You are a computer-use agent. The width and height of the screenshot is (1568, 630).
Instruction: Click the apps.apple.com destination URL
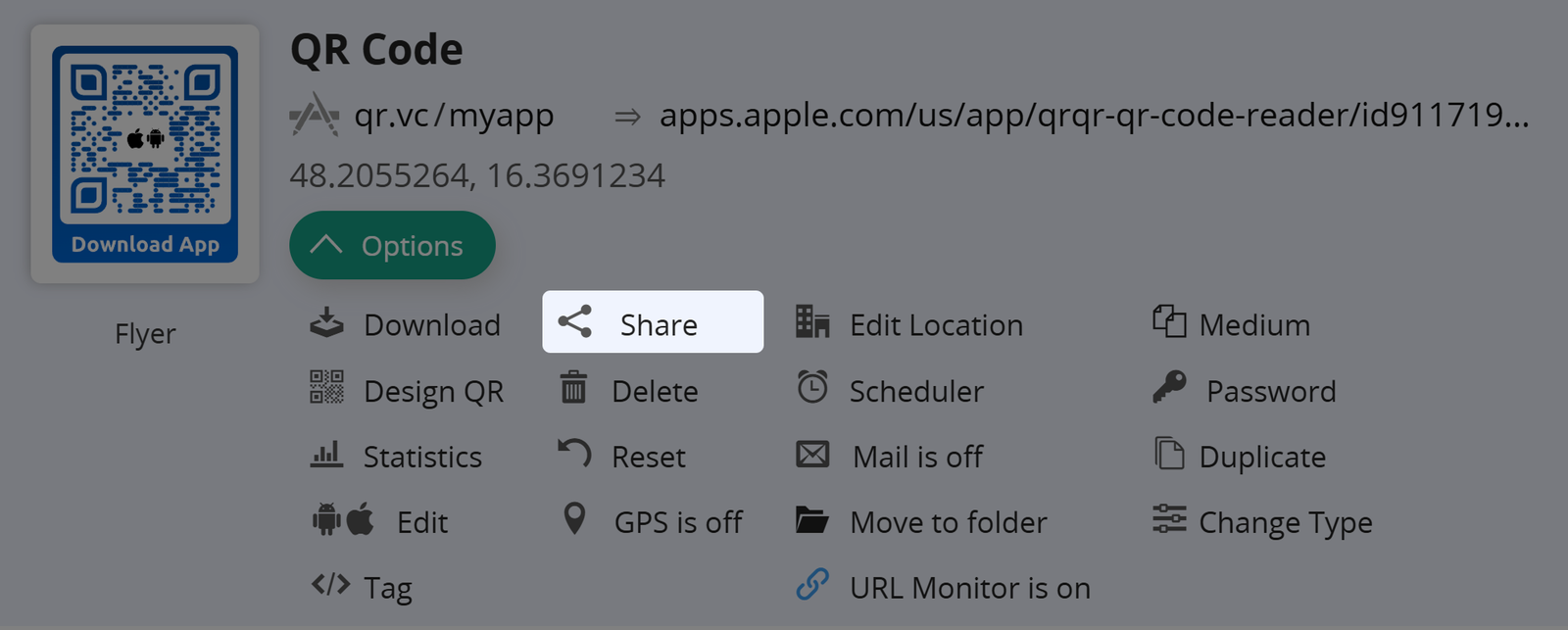tap(1093, 116)
